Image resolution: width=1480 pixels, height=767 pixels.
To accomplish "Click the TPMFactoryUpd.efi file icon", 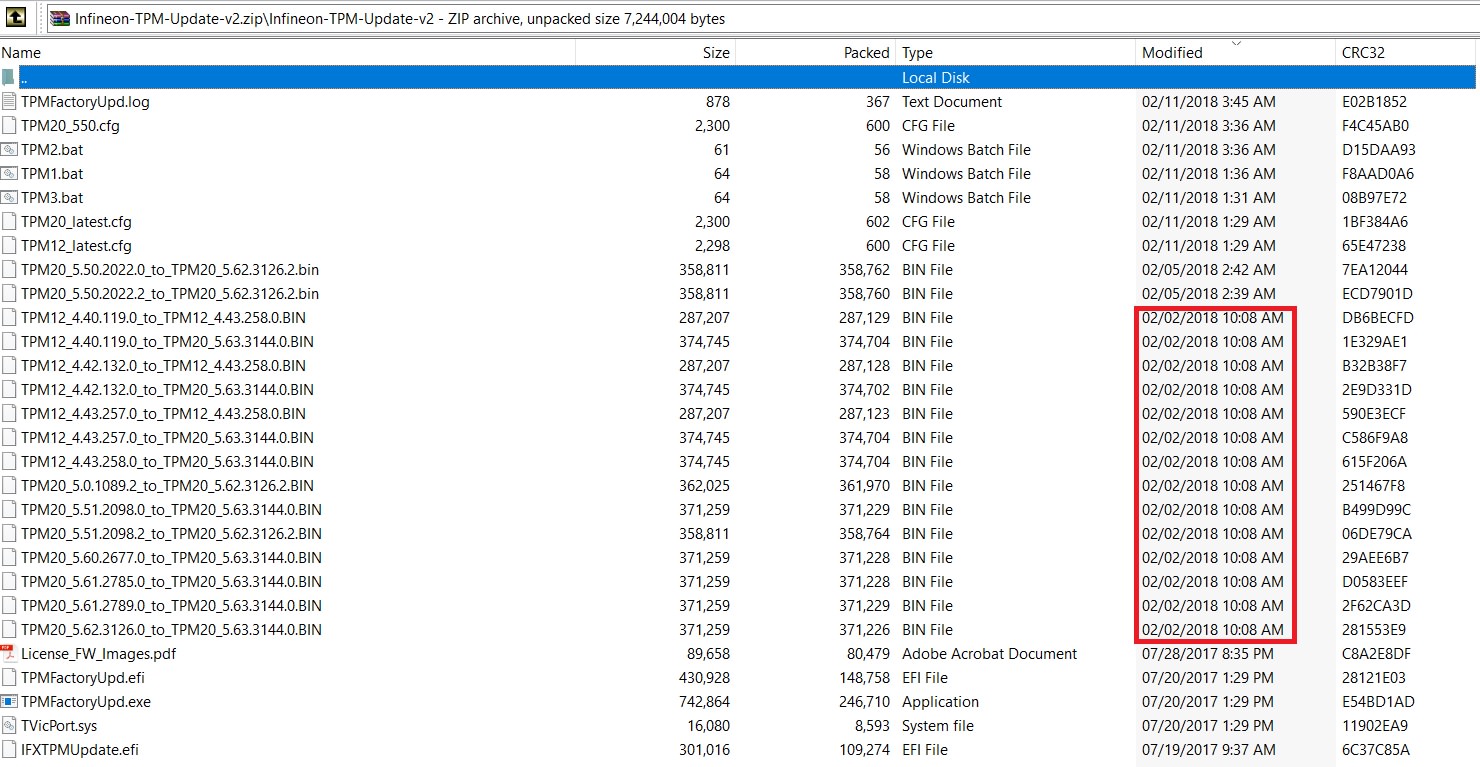I will 9,678.
